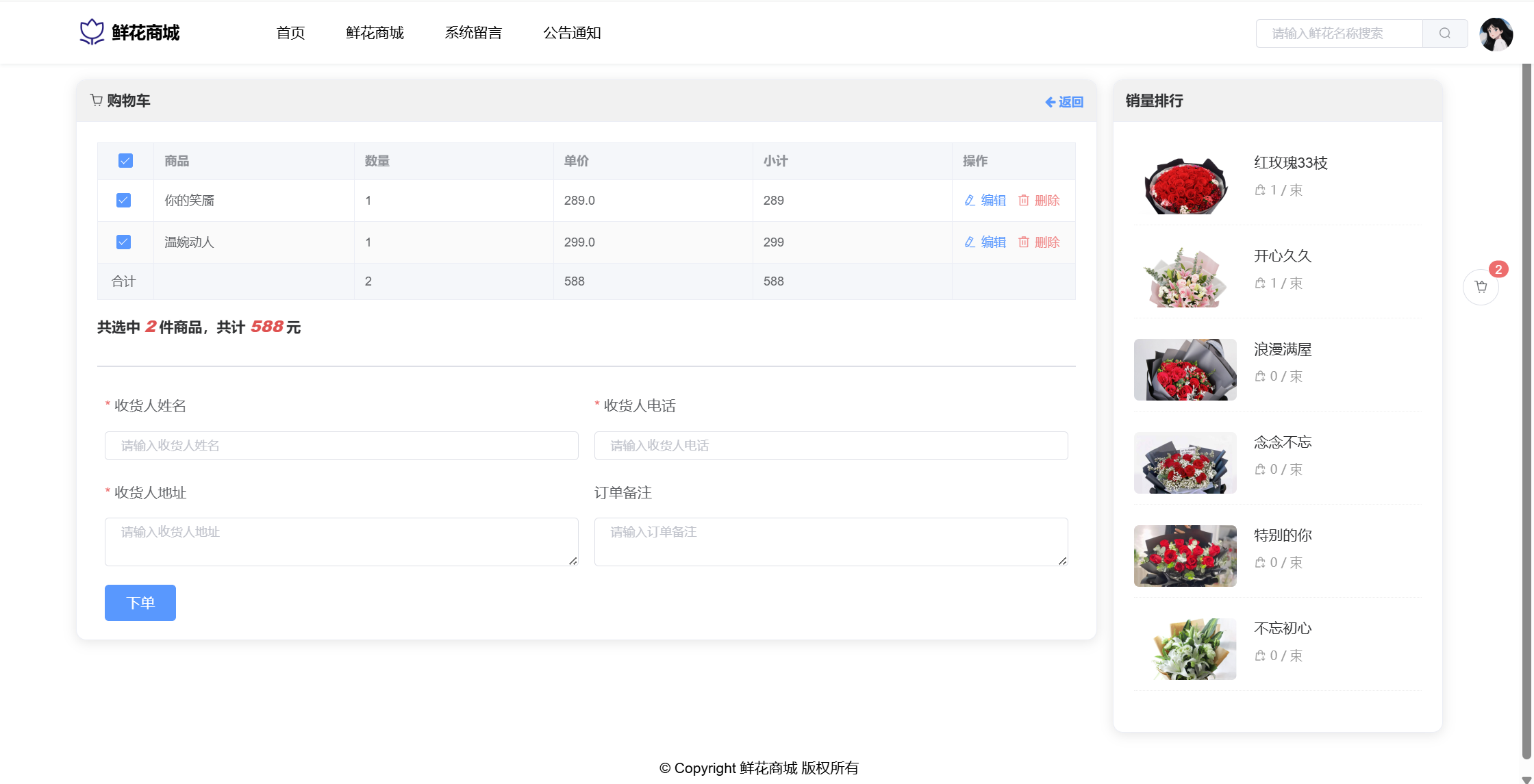The width and height of the screenshot is (1534, 784).
Task: Open the user avatar in header
Action: point(1496,34)
